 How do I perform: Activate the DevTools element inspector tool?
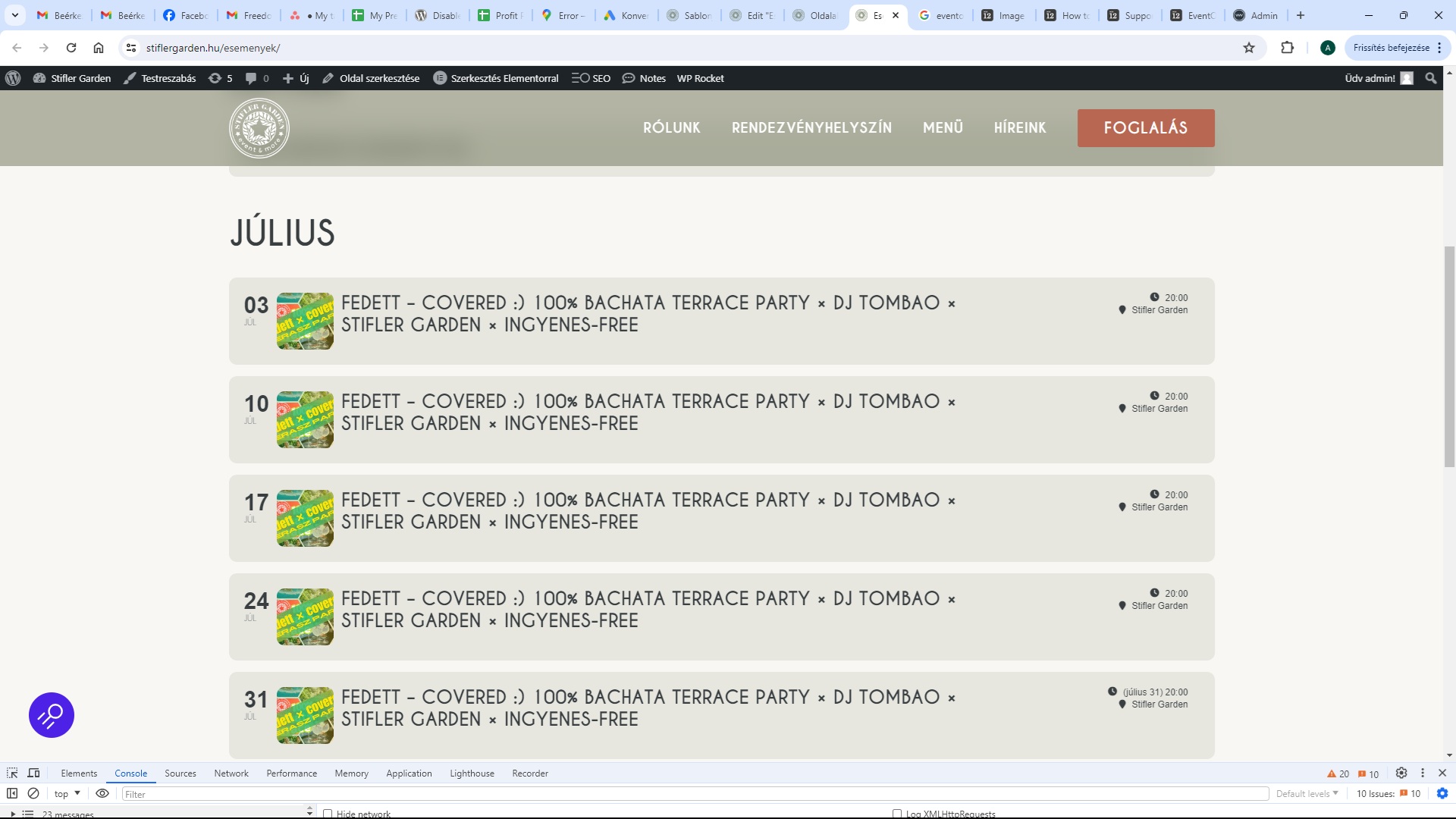12,773
